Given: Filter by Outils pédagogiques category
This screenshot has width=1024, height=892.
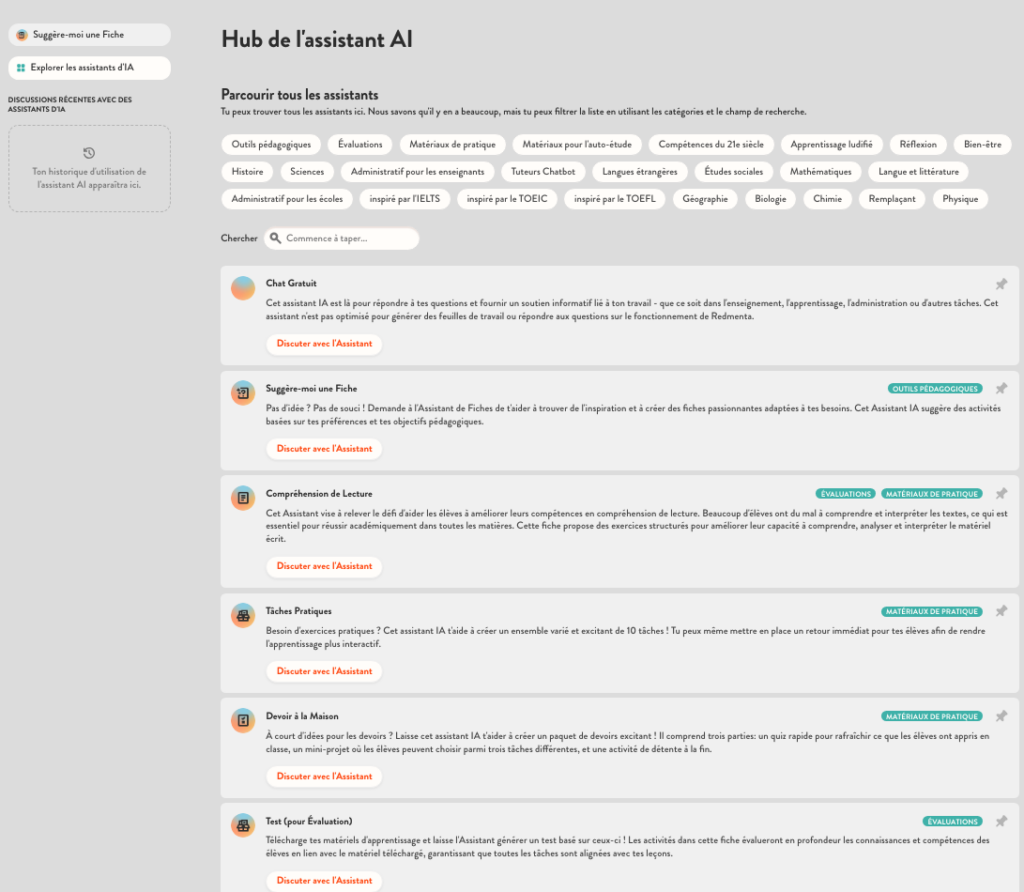Looking at the screenshot, I should (x=271, y=145).
